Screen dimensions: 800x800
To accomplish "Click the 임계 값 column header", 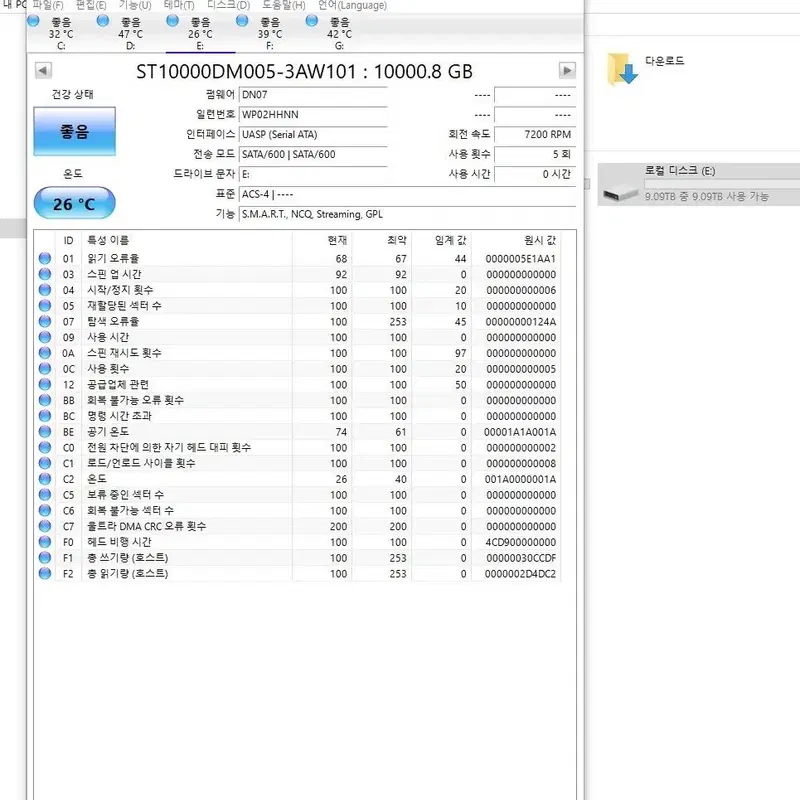I will 441,240.
